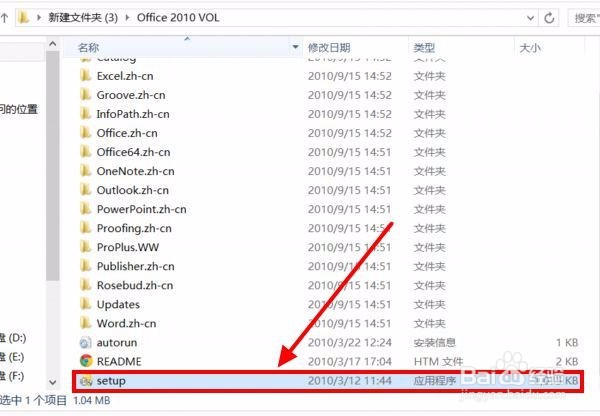Screen dimensions: 600x416
Task: Open the 名称 column filter dropdown
Action: [295, 47]
